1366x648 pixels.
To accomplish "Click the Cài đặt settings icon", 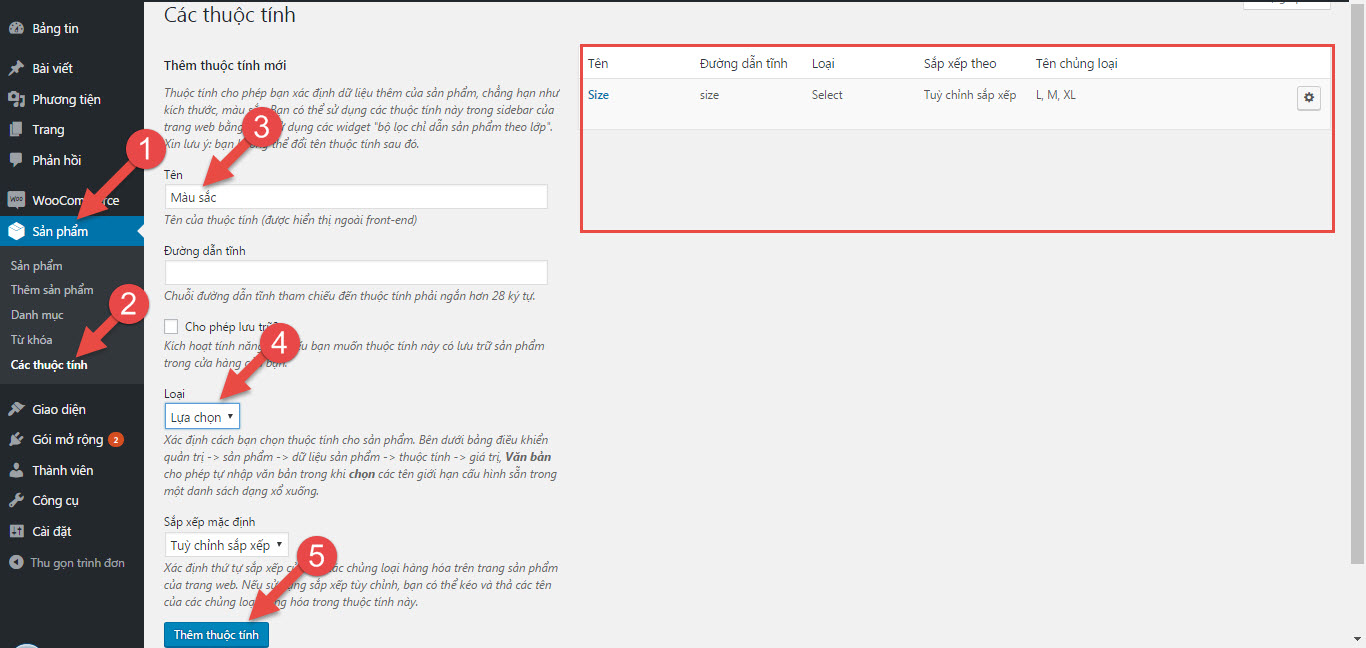I will click(x=16, y=531).
